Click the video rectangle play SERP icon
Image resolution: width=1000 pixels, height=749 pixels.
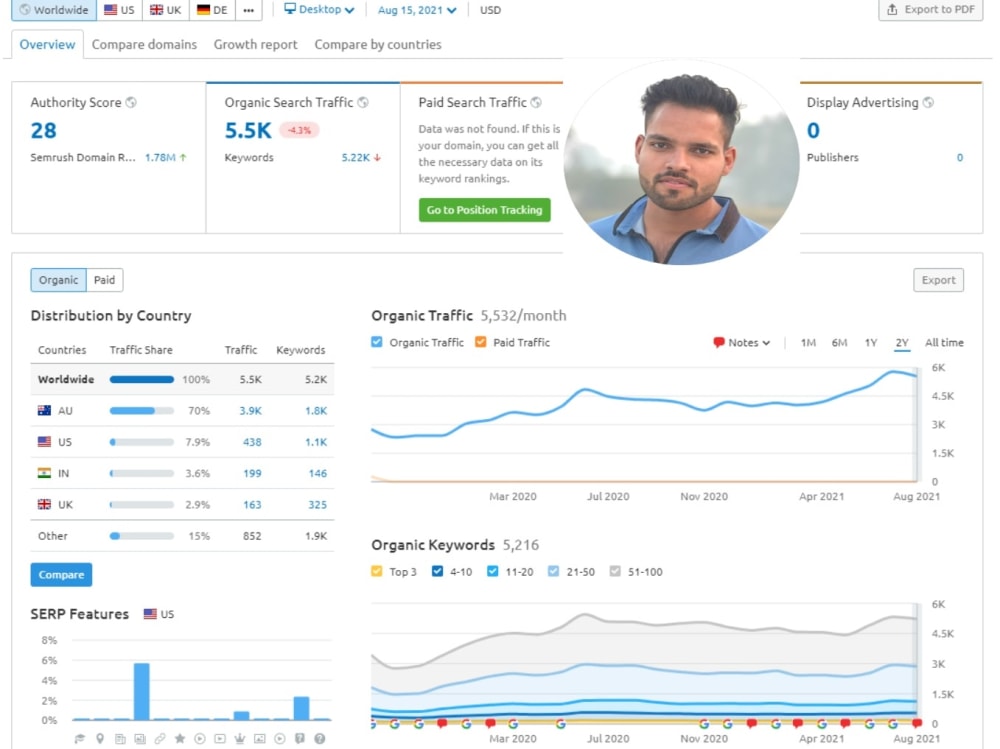click(220, 739)
